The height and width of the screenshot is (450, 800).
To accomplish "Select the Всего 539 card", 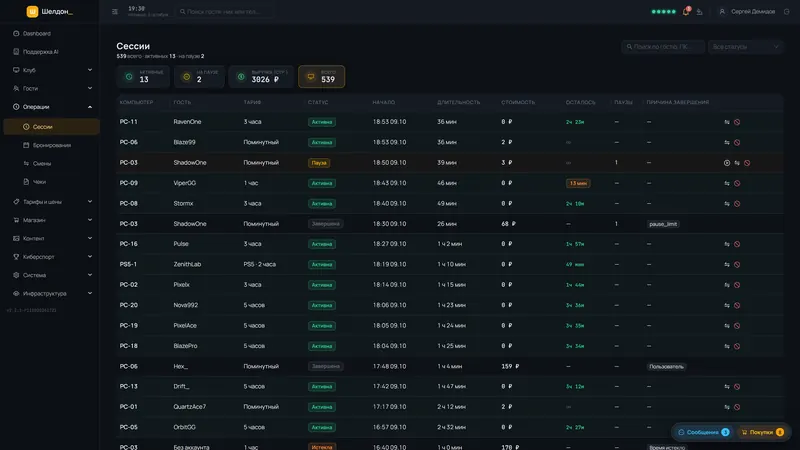I will click(x=321, y=77).
